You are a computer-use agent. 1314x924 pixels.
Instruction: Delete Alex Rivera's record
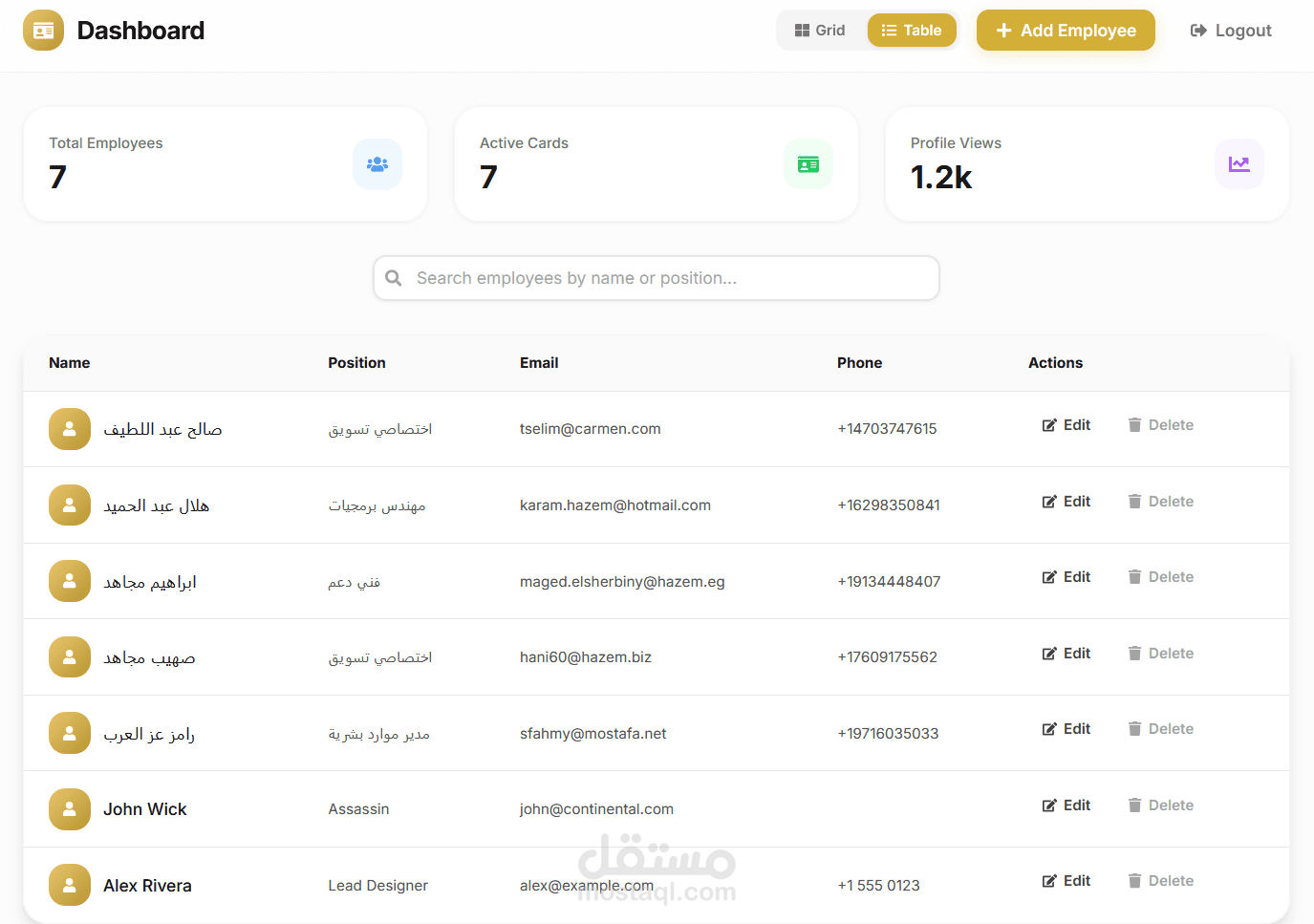1161,881
